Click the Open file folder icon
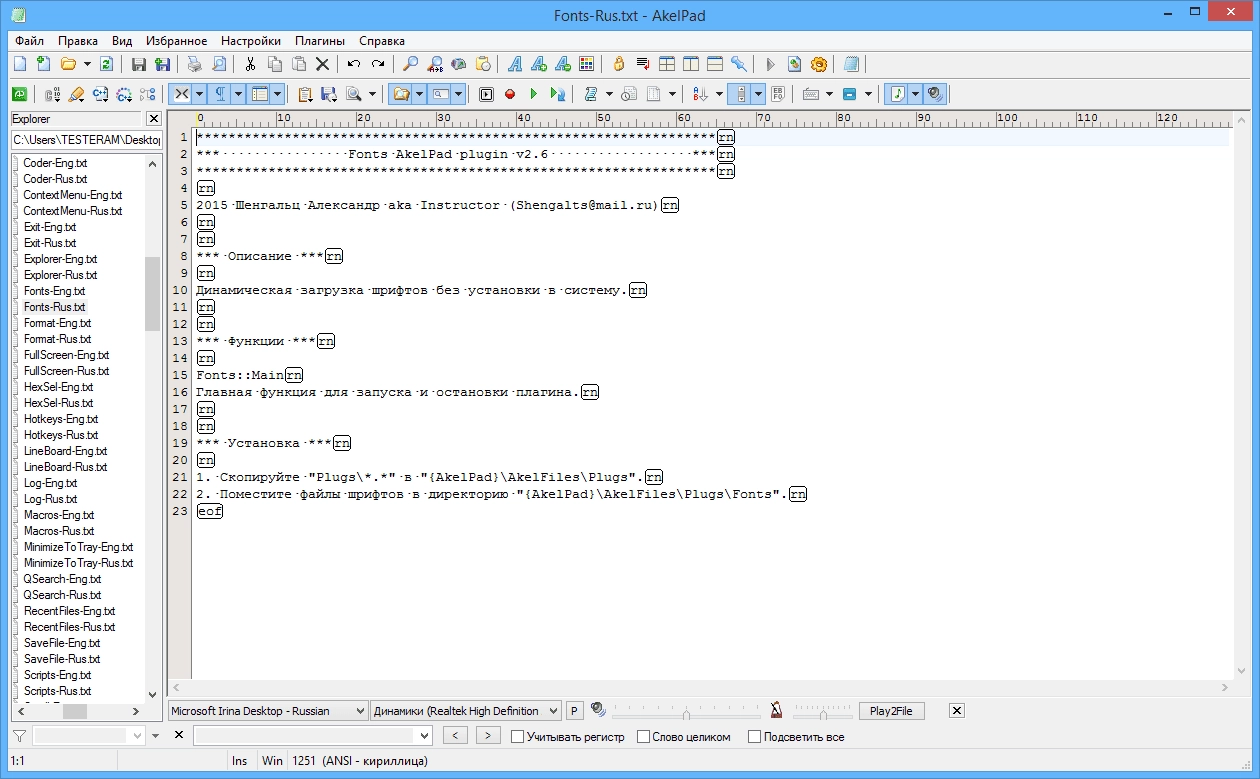Screen dimensions: 1260x779 click(x=68, y=64)
